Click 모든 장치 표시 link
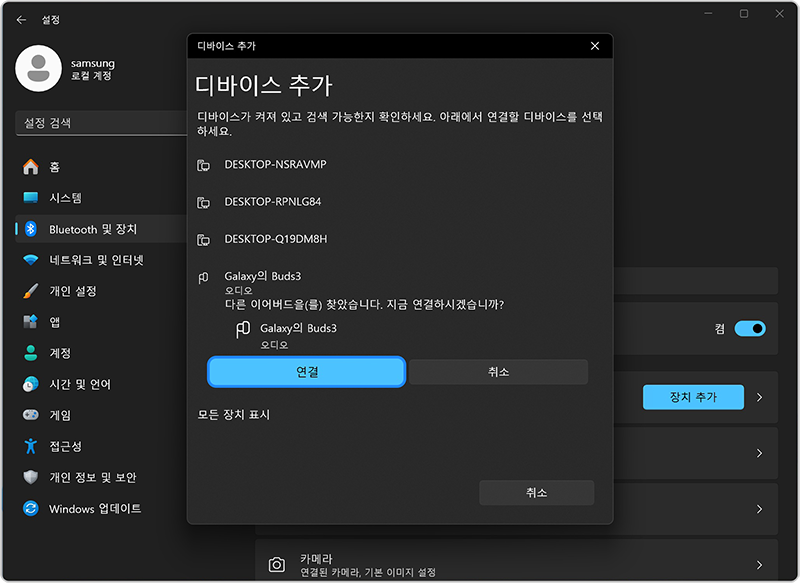This screenshot has height=584, width=800. pos(234,415)
